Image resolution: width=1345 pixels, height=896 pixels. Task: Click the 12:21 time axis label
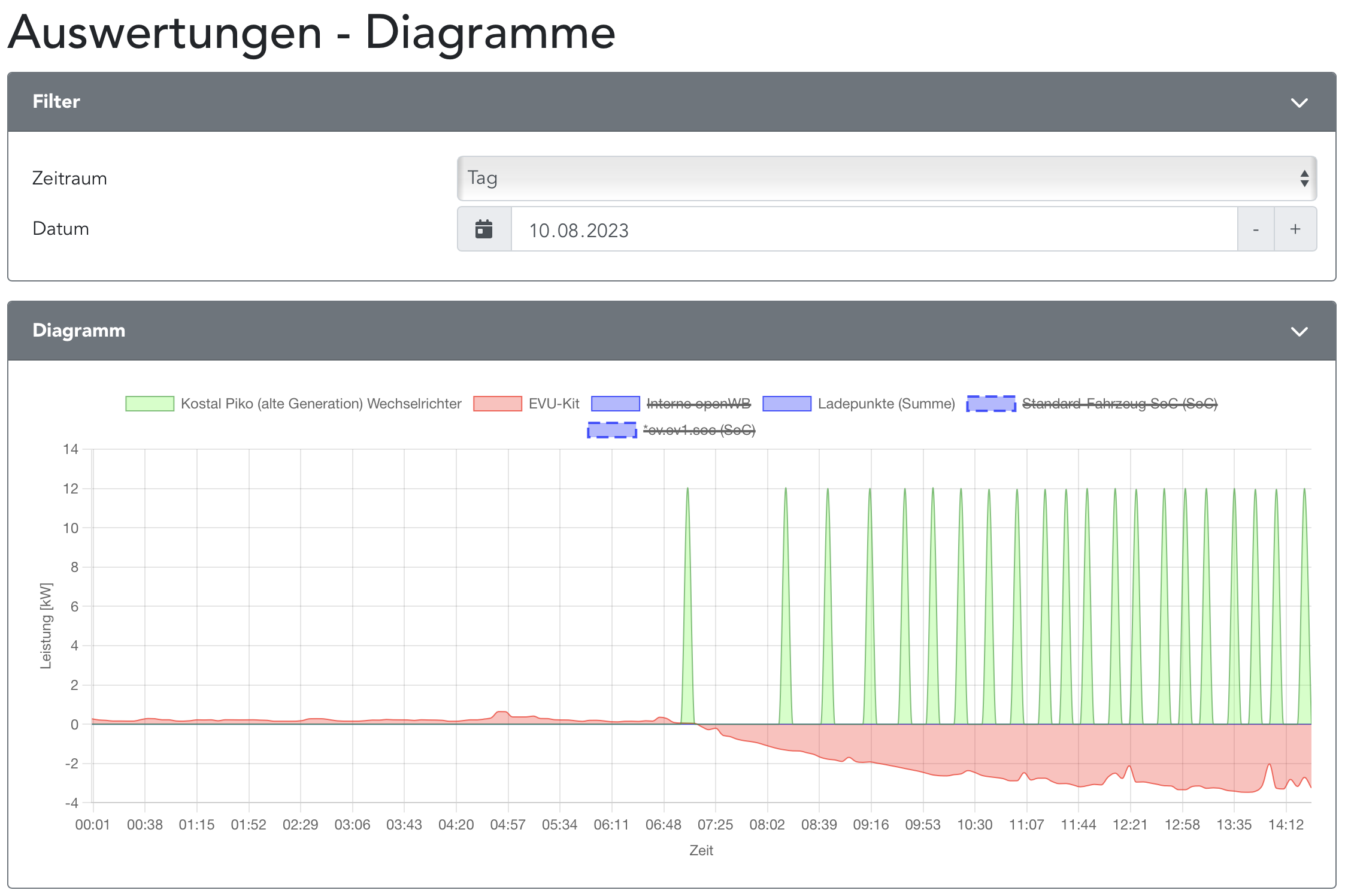(x=1129, y=825)
